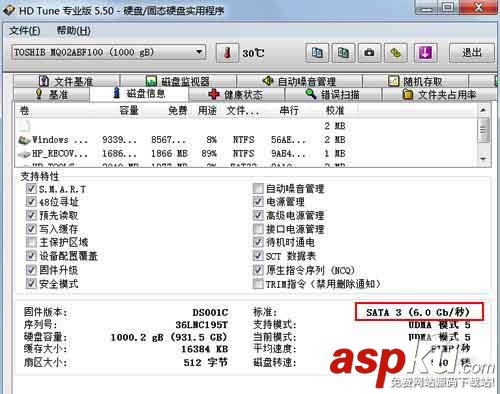Click the volume list scroll down arrow
Viewport: 500px width, 394px height.
point(483,159)
